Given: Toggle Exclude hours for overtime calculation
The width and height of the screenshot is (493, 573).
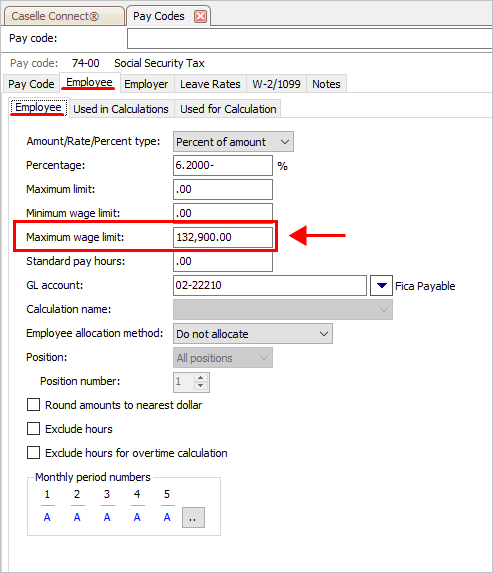Looking at the screenshot, I should pos(34,453).
